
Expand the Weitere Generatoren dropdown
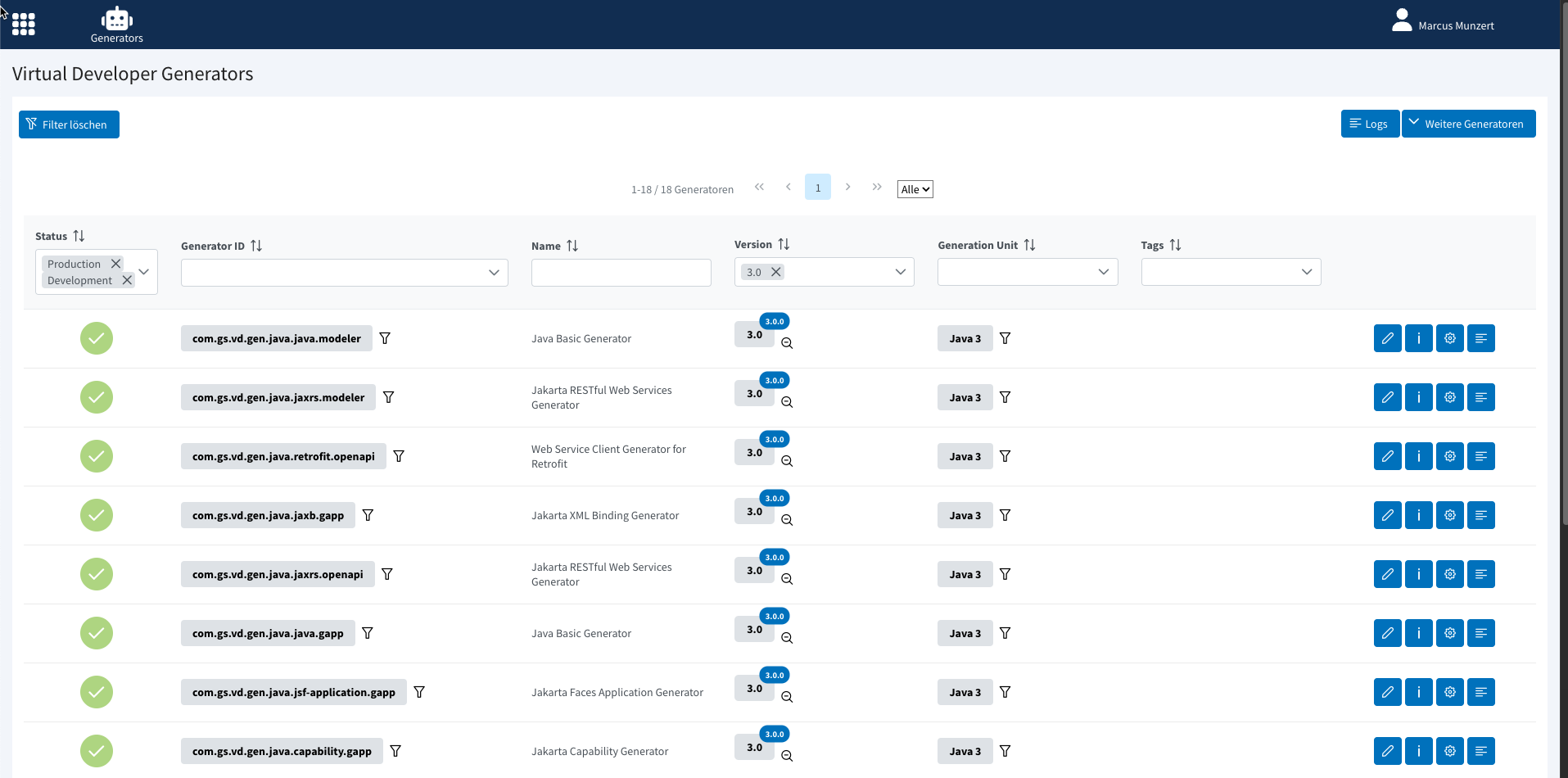point(1468,124)
